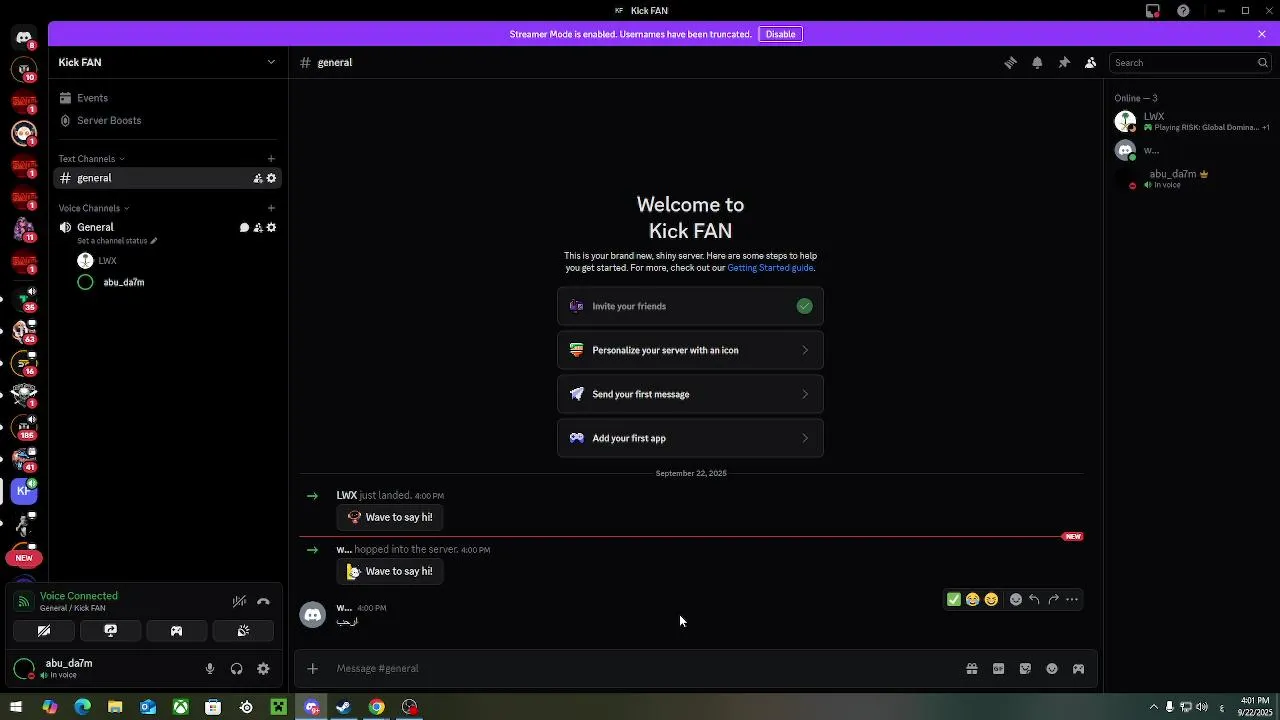This screenshot has width=1280, height=720.
Task: Disconnect from voice channel
Action: (x=264, y=601)
